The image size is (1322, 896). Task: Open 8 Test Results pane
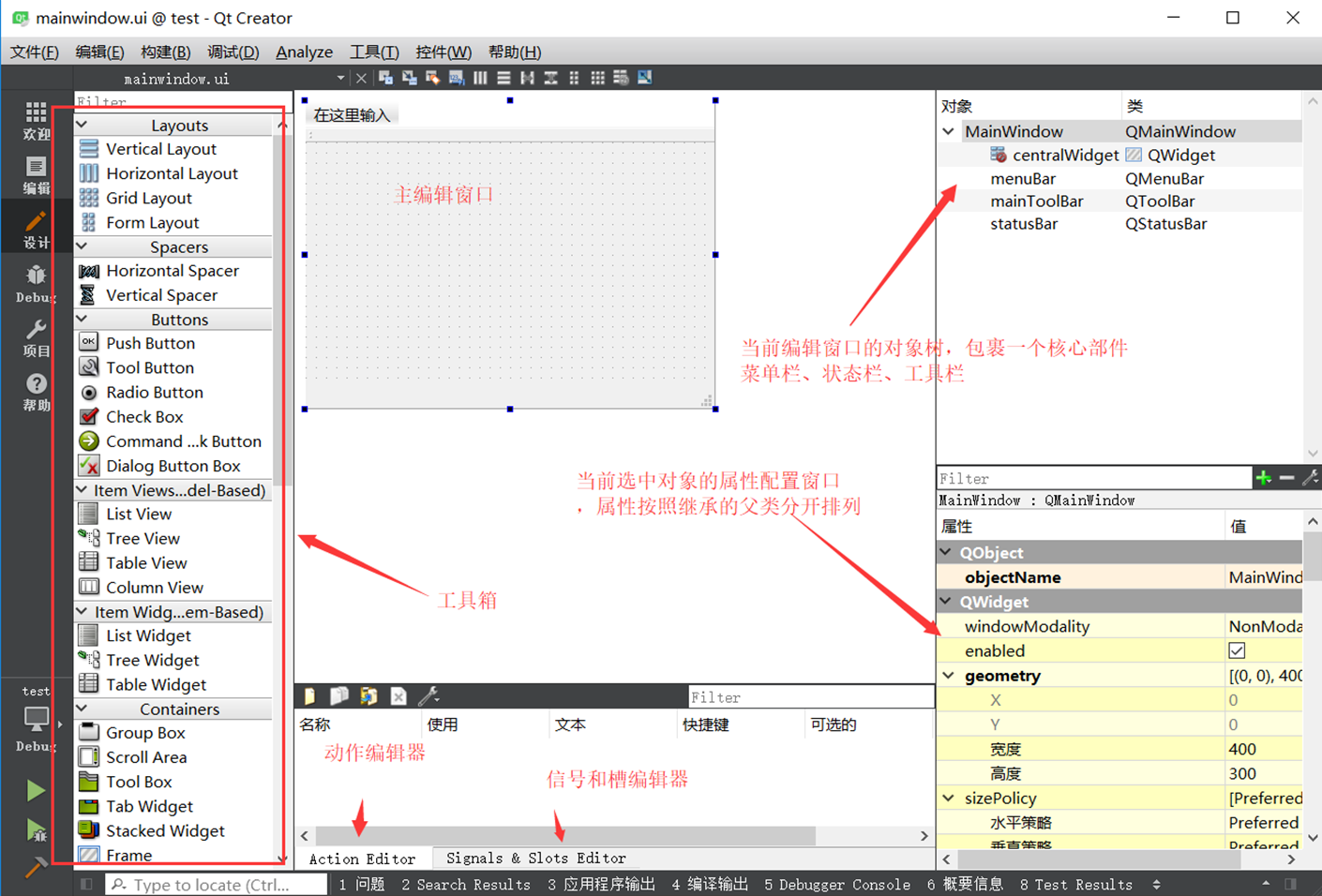(1076, 884)
